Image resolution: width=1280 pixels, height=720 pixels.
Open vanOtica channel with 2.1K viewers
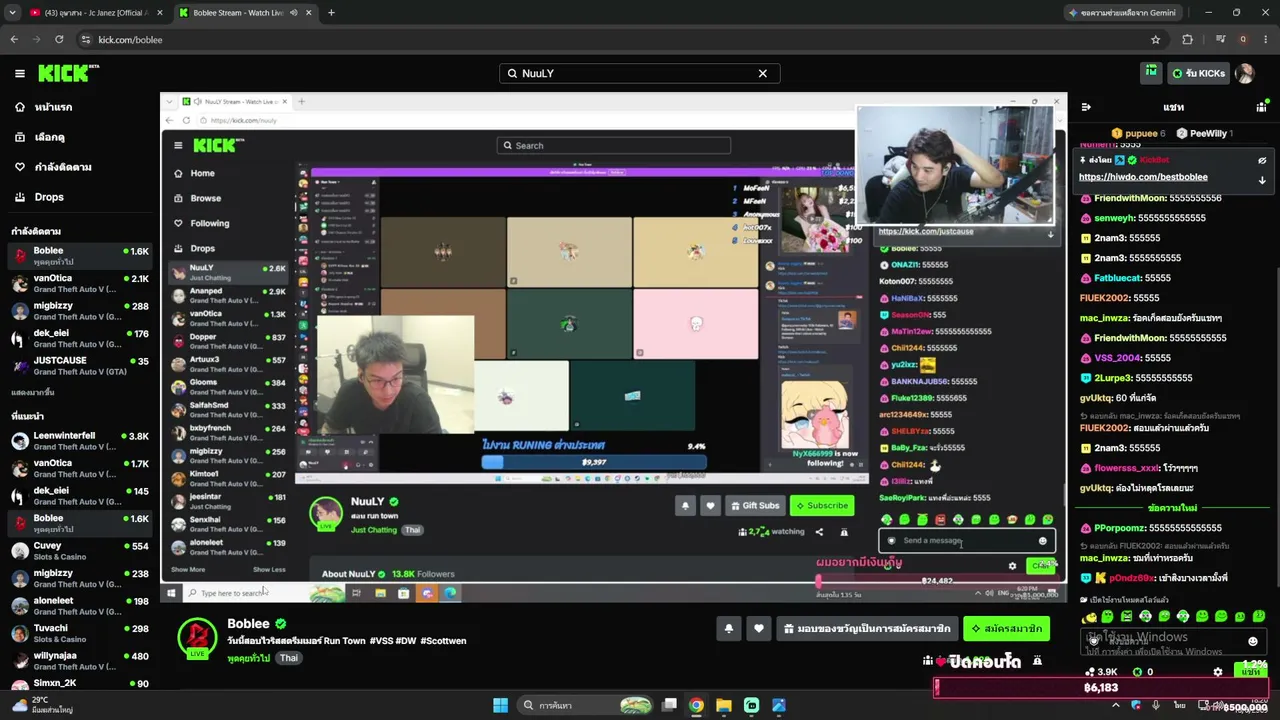click(x=80, y=283)
